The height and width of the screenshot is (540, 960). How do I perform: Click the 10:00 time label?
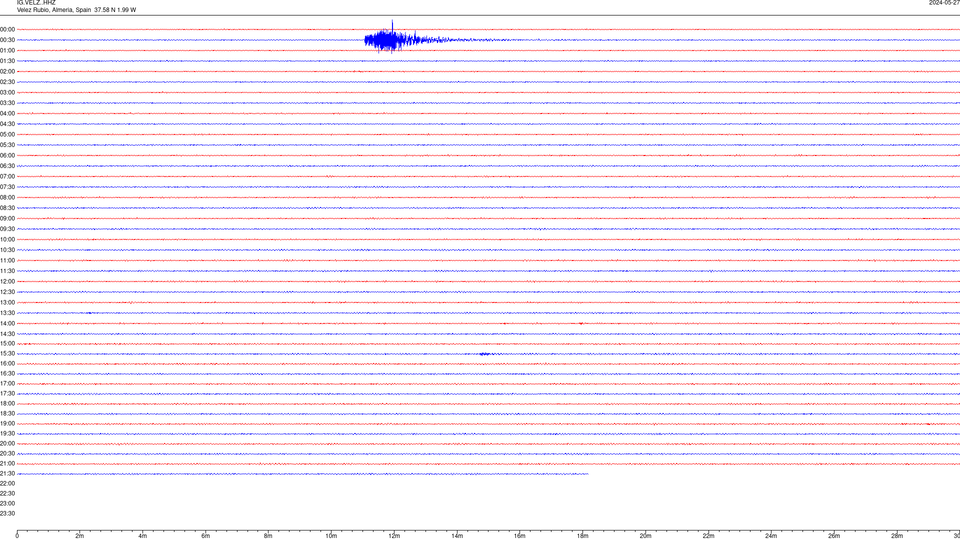pyautogui.click(x=7, y=240)
